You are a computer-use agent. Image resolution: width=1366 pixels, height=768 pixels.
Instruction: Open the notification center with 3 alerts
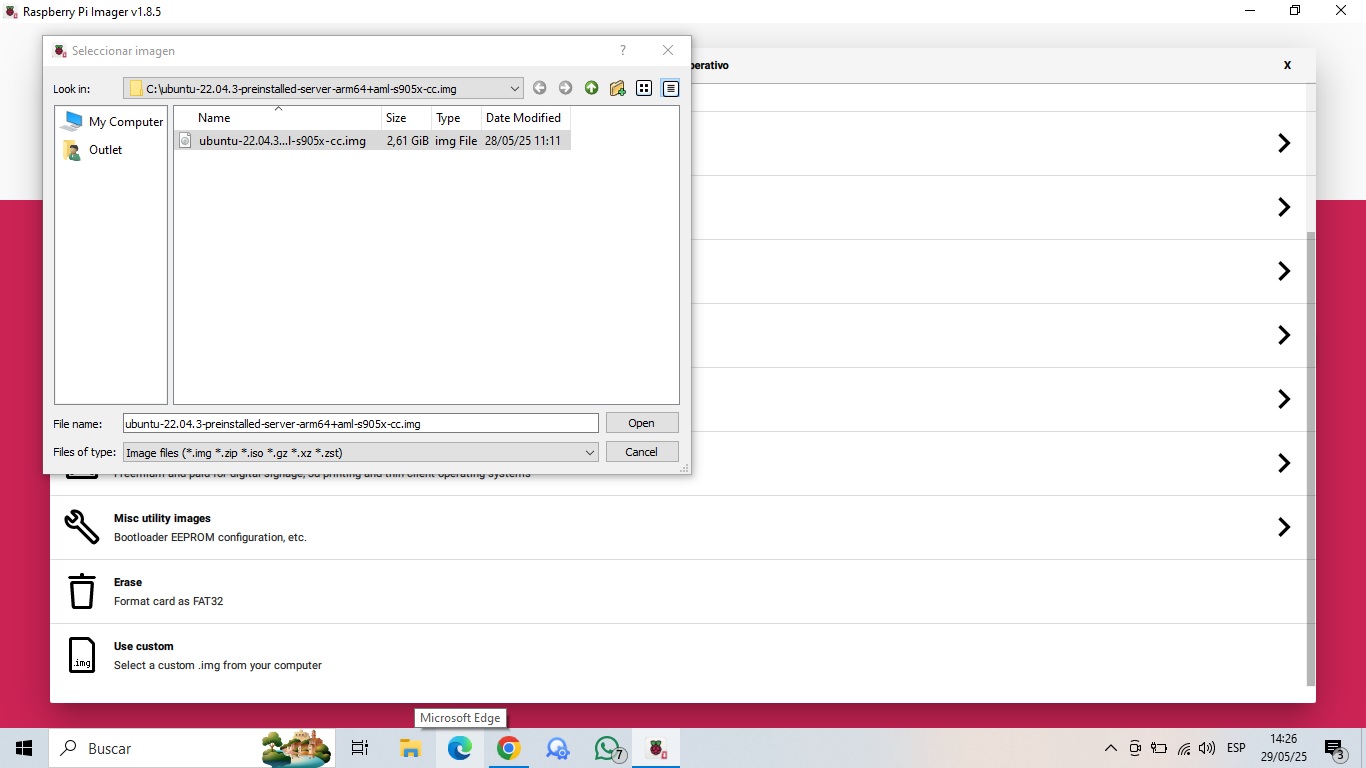coord(1335,749)
